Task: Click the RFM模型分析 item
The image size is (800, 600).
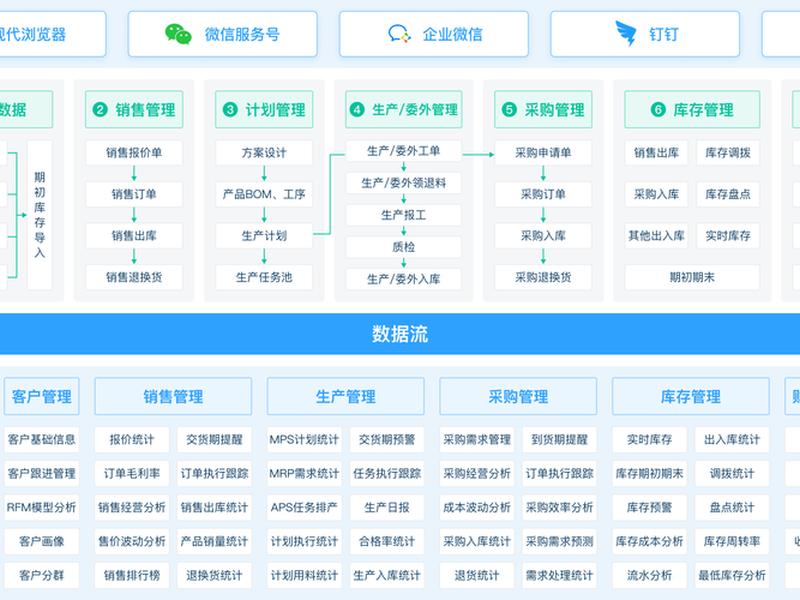Action: click(x=41, y=507)
